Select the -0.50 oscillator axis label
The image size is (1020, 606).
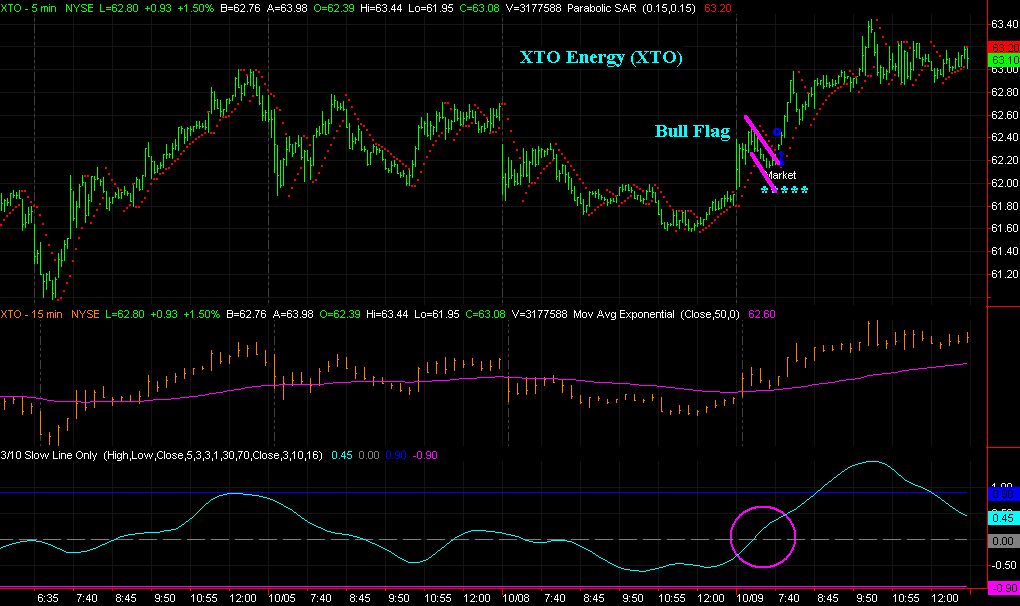coord(1004,564)
